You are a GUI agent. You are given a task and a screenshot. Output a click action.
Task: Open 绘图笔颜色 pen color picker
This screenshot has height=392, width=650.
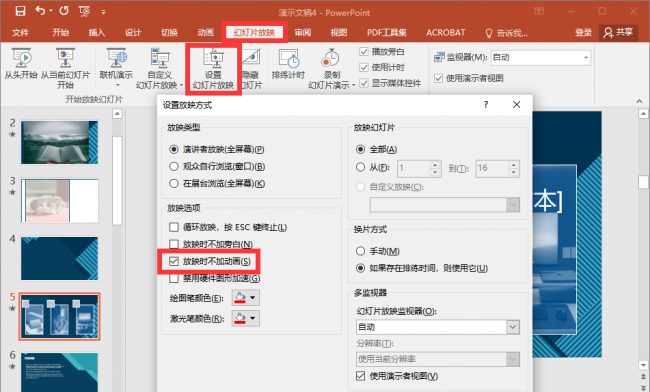tap(245, 298)
